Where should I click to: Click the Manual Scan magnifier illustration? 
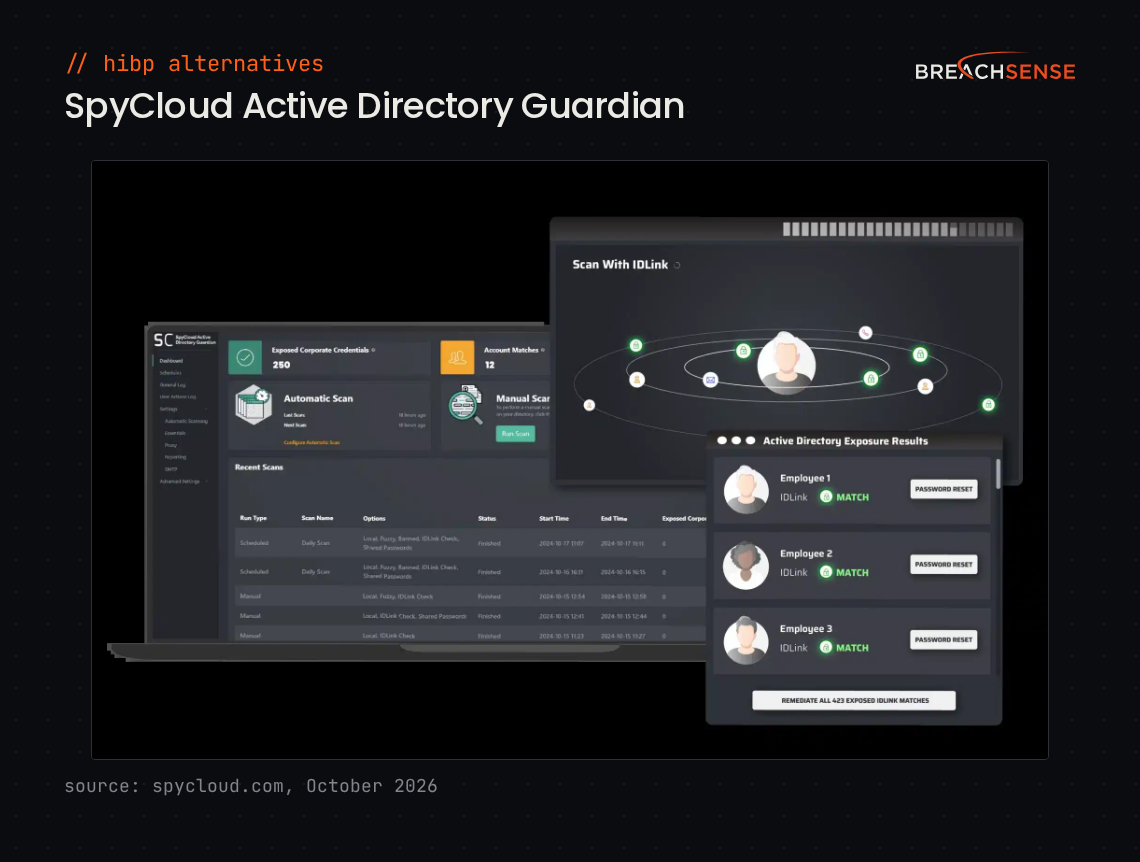point(466,405)
